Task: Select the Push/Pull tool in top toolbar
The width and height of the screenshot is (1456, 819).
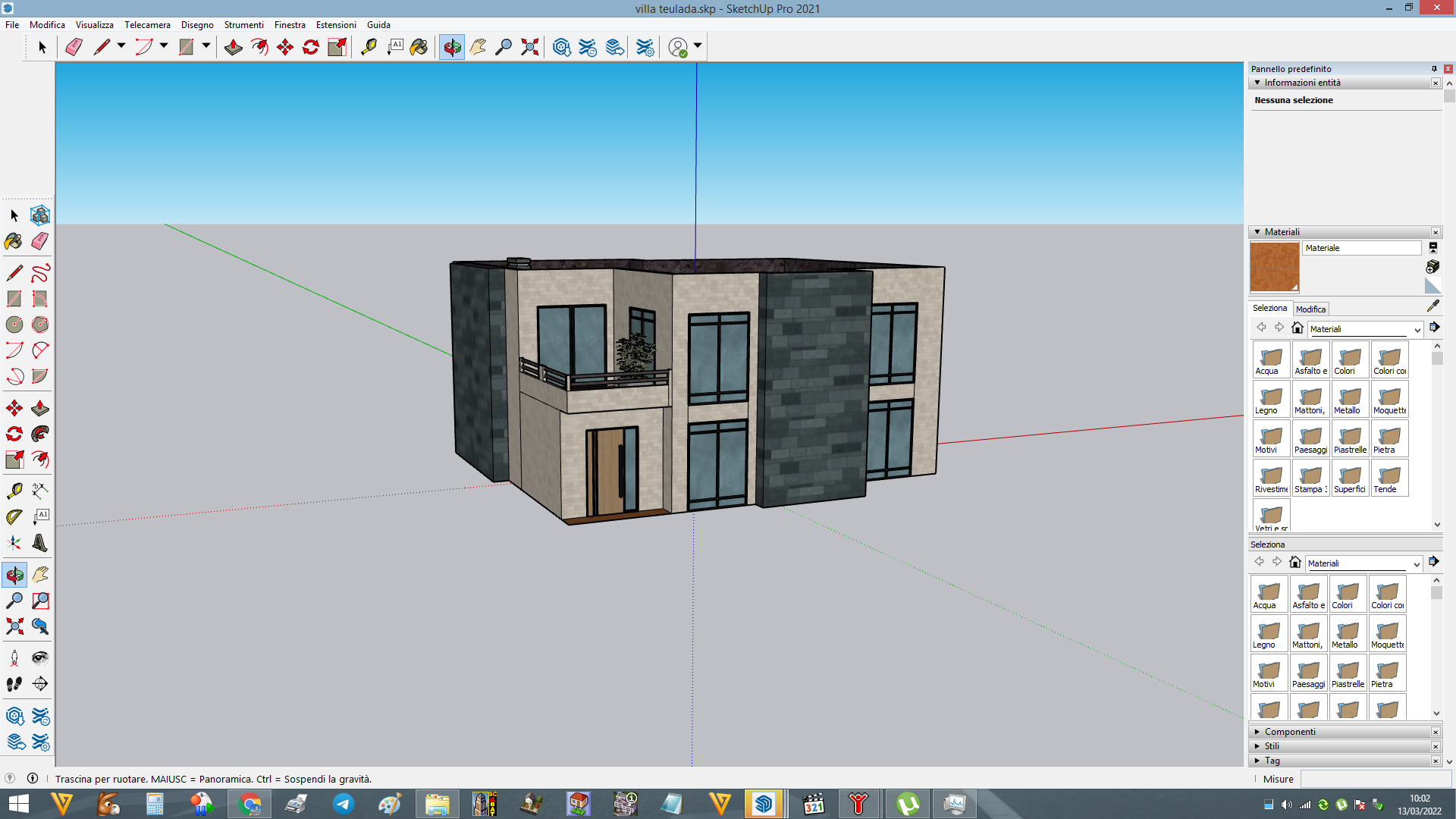Action: 234,47
